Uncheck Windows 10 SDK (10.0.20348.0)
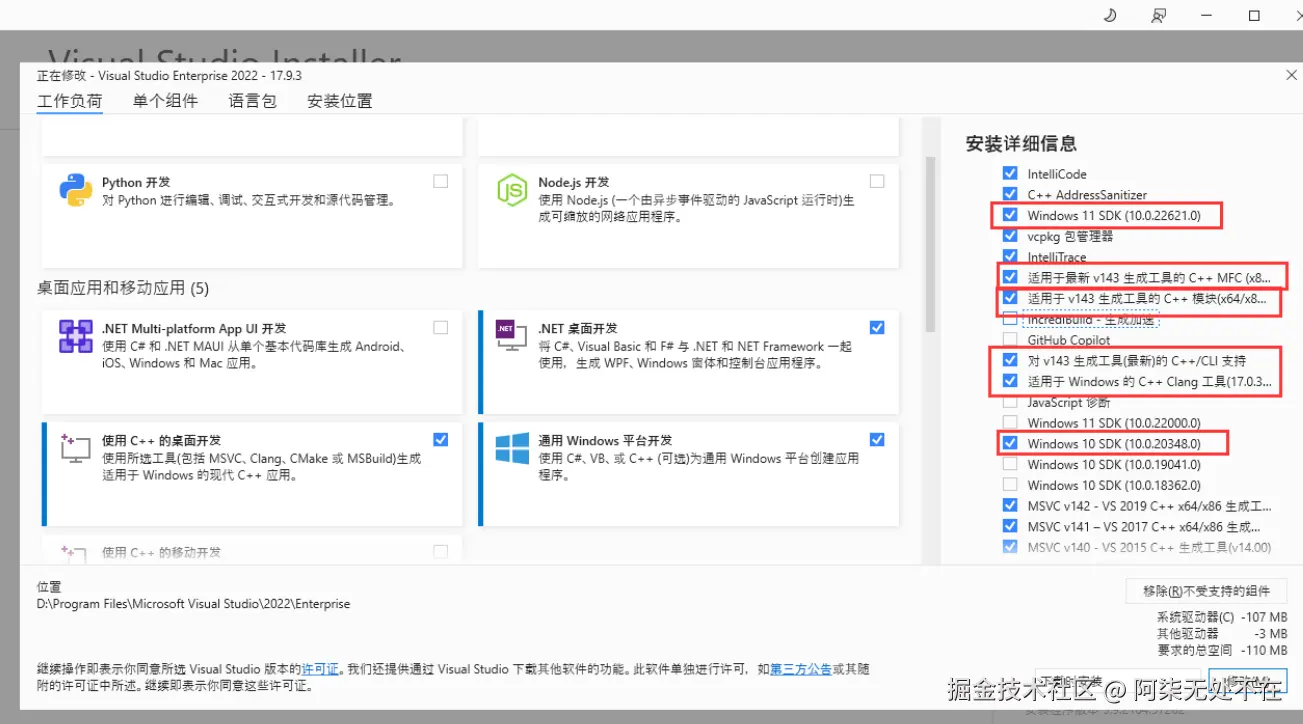The height and width of the screenshot is (724, 1303). (x=1010, y=443)
